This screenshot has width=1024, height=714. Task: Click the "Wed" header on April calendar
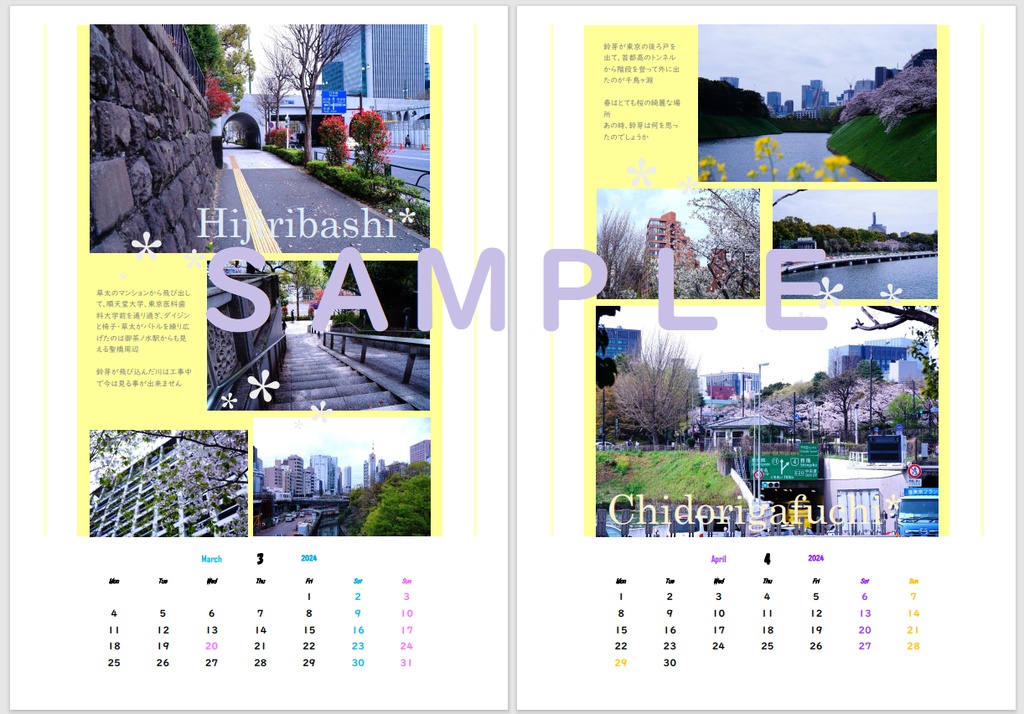pyautogui.click(x=718, y=581)
